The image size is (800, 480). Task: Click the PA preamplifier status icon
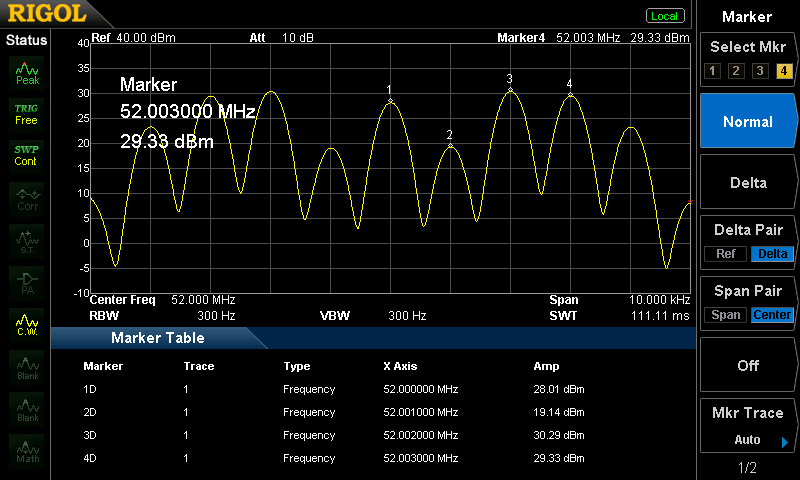click(27, 281)
